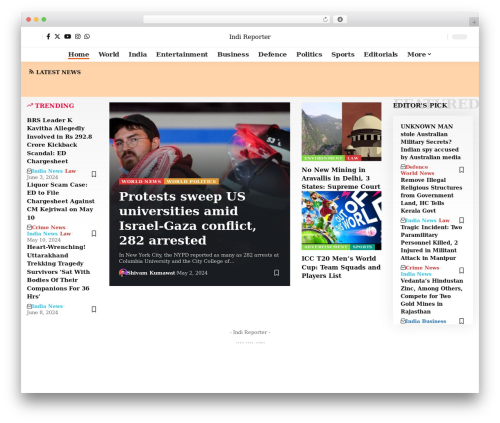Image resolution: width=500 pixels, height=423 pixels.
Task: Open Tragic Incident Two Paramilitary Personnel headline
Action: pyautogui.click(x=431, y=242)
